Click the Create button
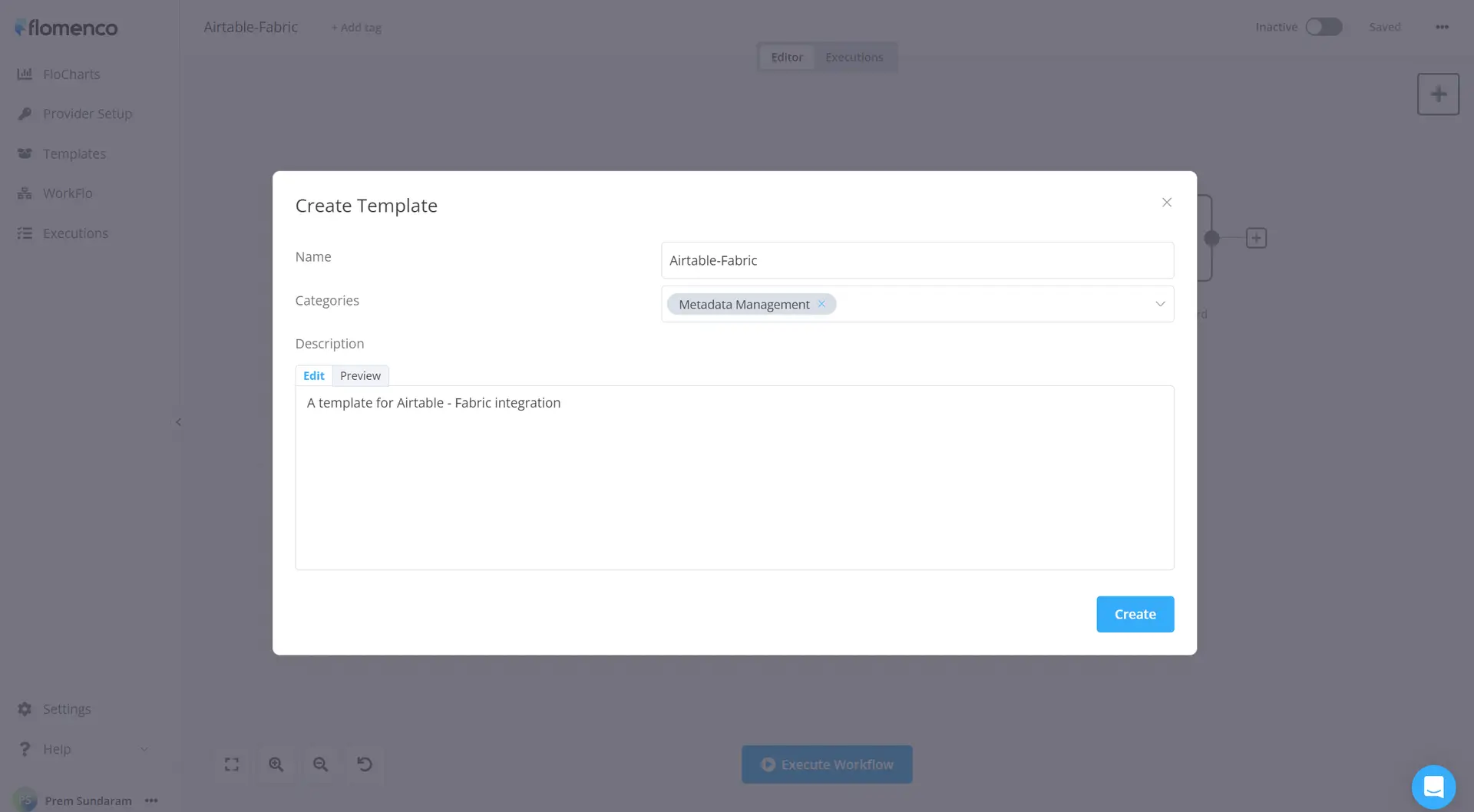This screenshot has height=812, width=1474. (x=1135, y=614)
